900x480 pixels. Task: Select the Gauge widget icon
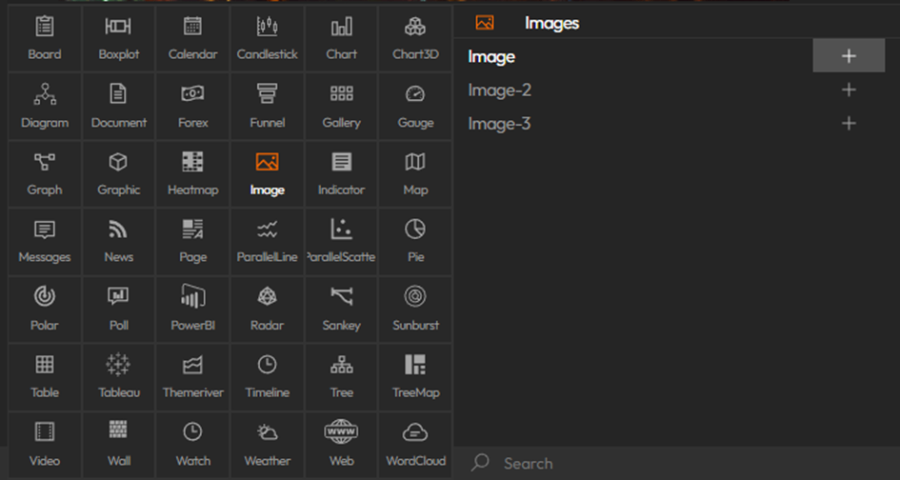[416, 104]
